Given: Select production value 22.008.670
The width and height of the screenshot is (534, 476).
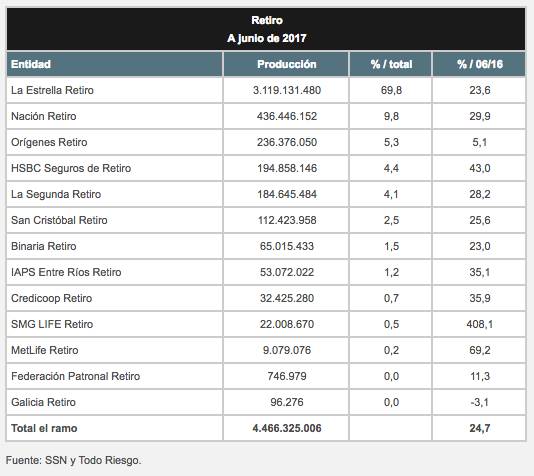Looking at the screenshot, I should coord(287,324).
